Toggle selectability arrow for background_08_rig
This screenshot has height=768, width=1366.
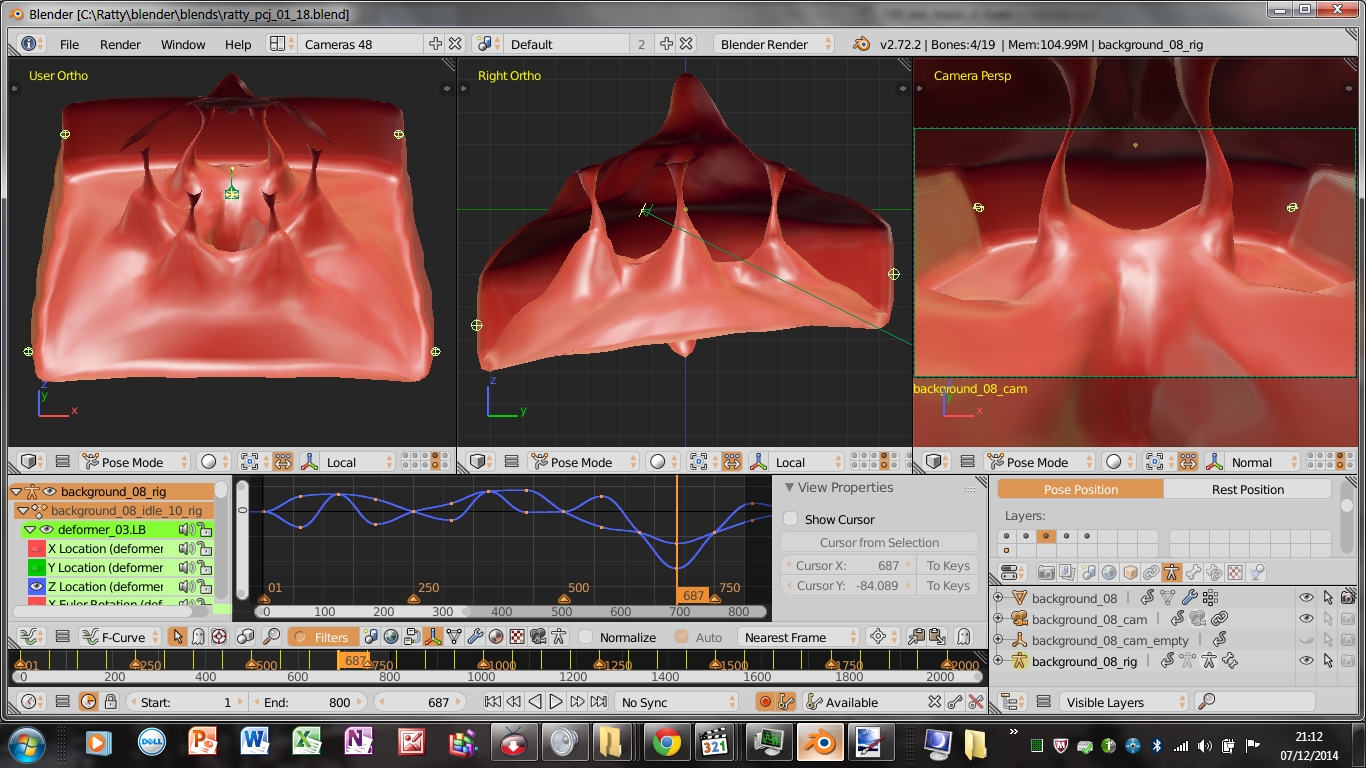click(1328, 661)
